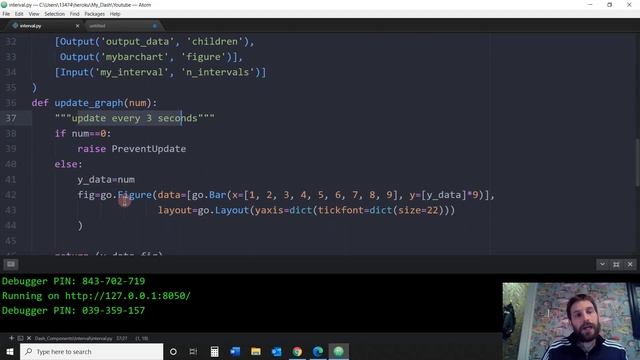Open the Help menu
This screenshot has height=360, width=640.
click(115, 14)
